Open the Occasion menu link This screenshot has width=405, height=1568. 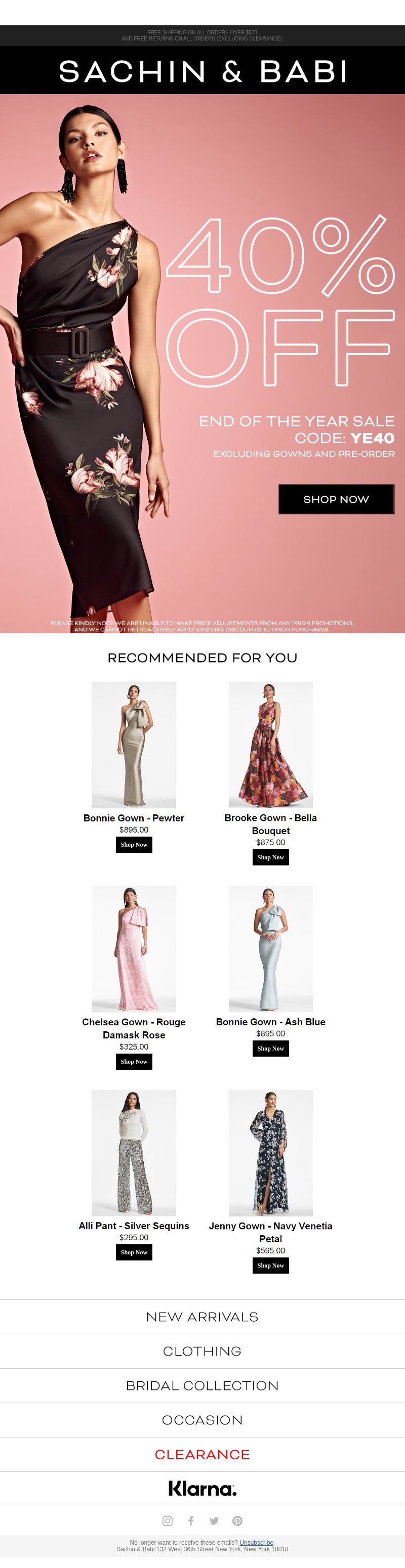pyautogui.click(x=202, y=1420)
